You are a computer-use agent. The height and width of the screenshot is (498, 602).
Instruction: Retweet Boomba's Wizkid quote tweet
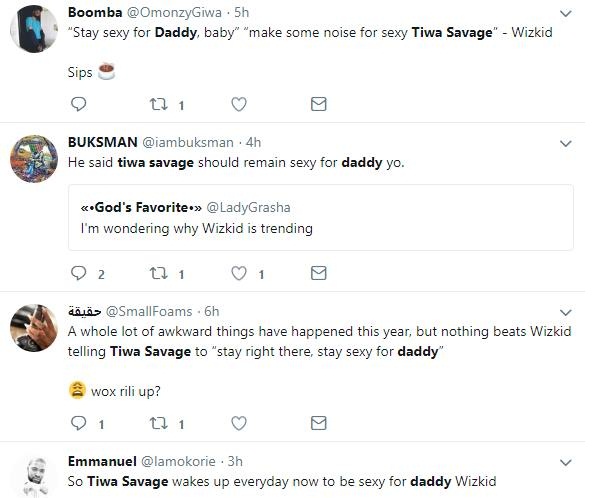158,104
